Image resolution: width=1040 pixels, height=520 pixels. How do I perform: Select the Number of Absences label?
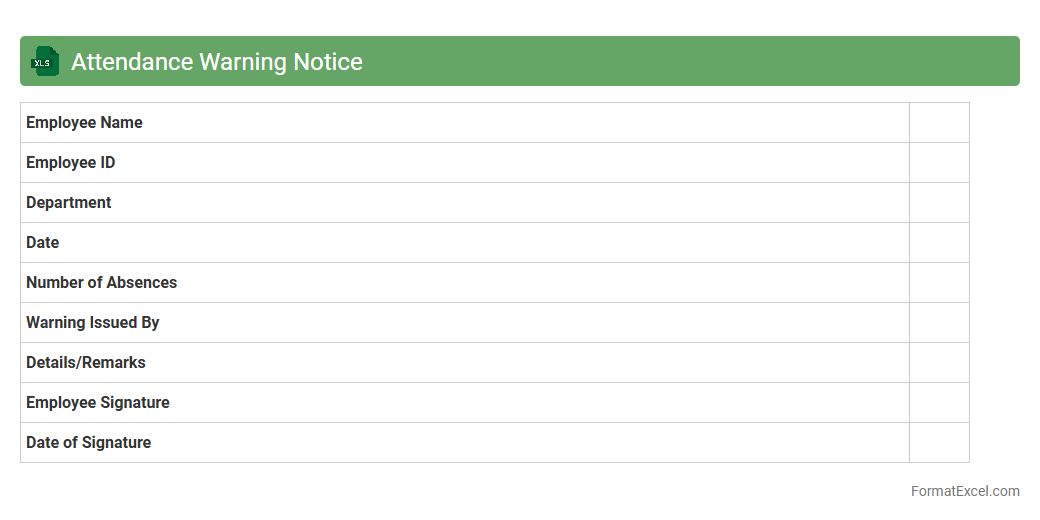[101, 283]
